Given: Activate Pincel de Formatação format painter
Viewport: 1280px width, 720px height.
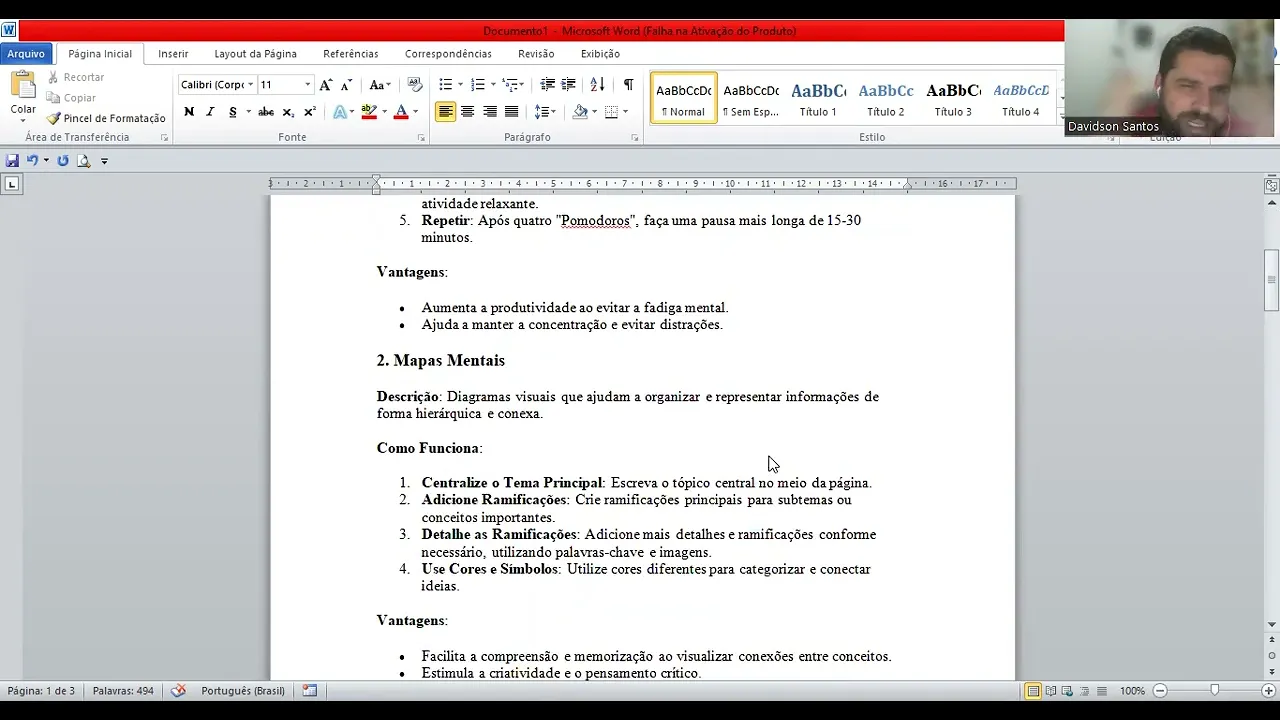Looking at the screenshot, I should 106,118.
